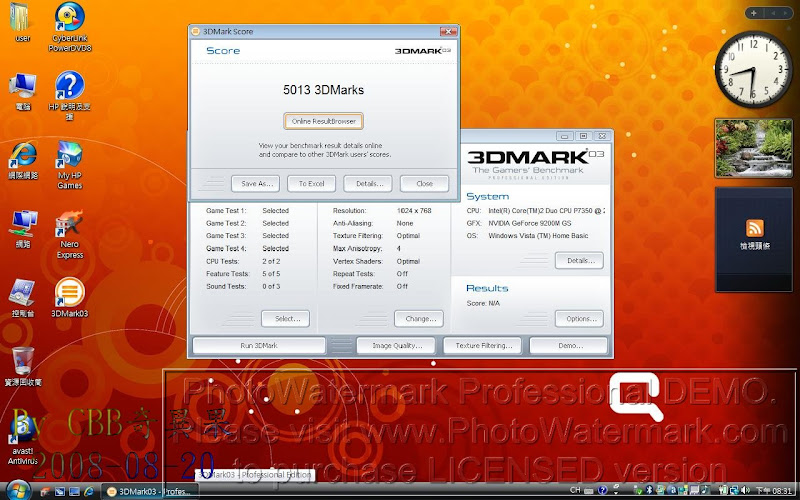Click 'Fixed Framerate:' setting label
Screen dimensions: 800x500
[358, 286]
